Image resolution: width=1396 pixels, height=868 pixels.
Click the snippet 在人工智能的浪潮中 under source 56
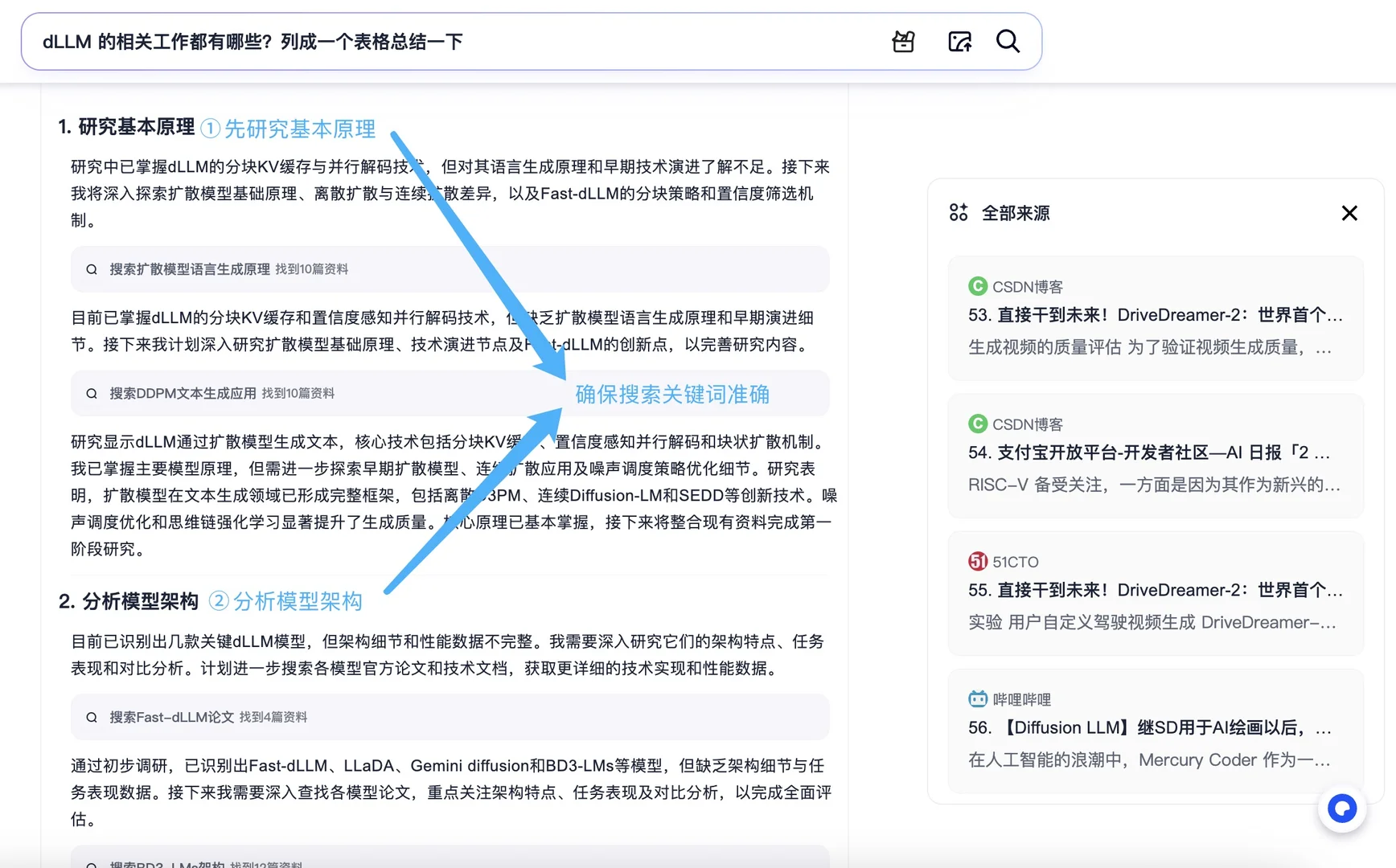click(1149, 759)
